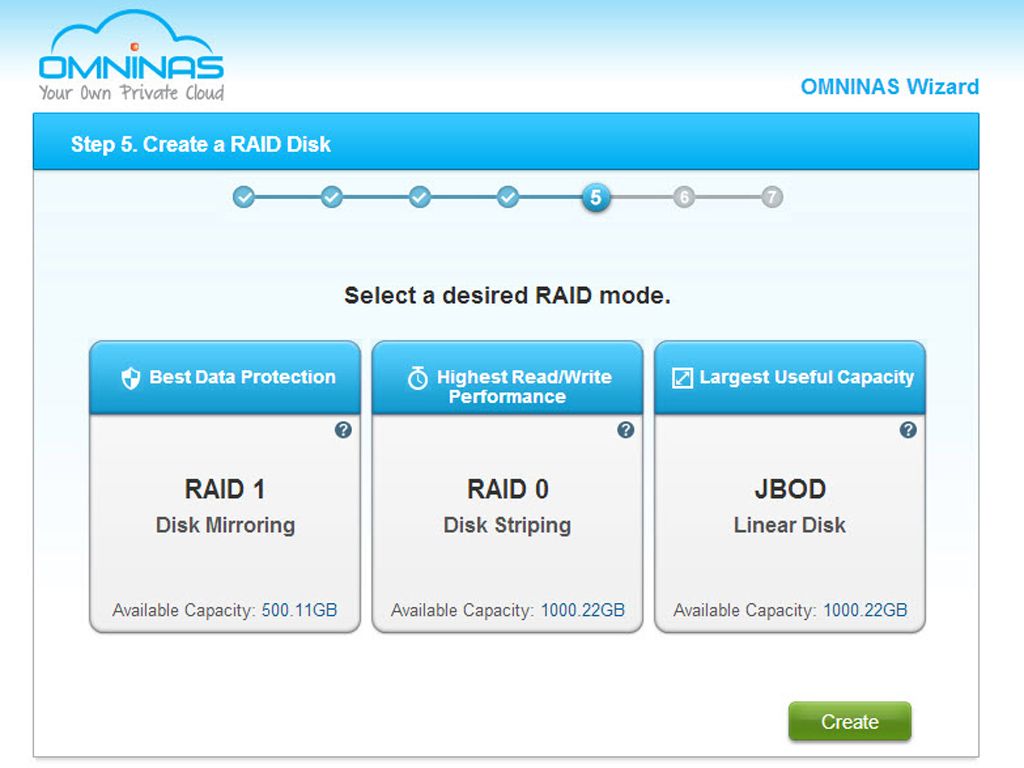Choose RAID 0 Disk Striping mode

[x=507, y=506]
